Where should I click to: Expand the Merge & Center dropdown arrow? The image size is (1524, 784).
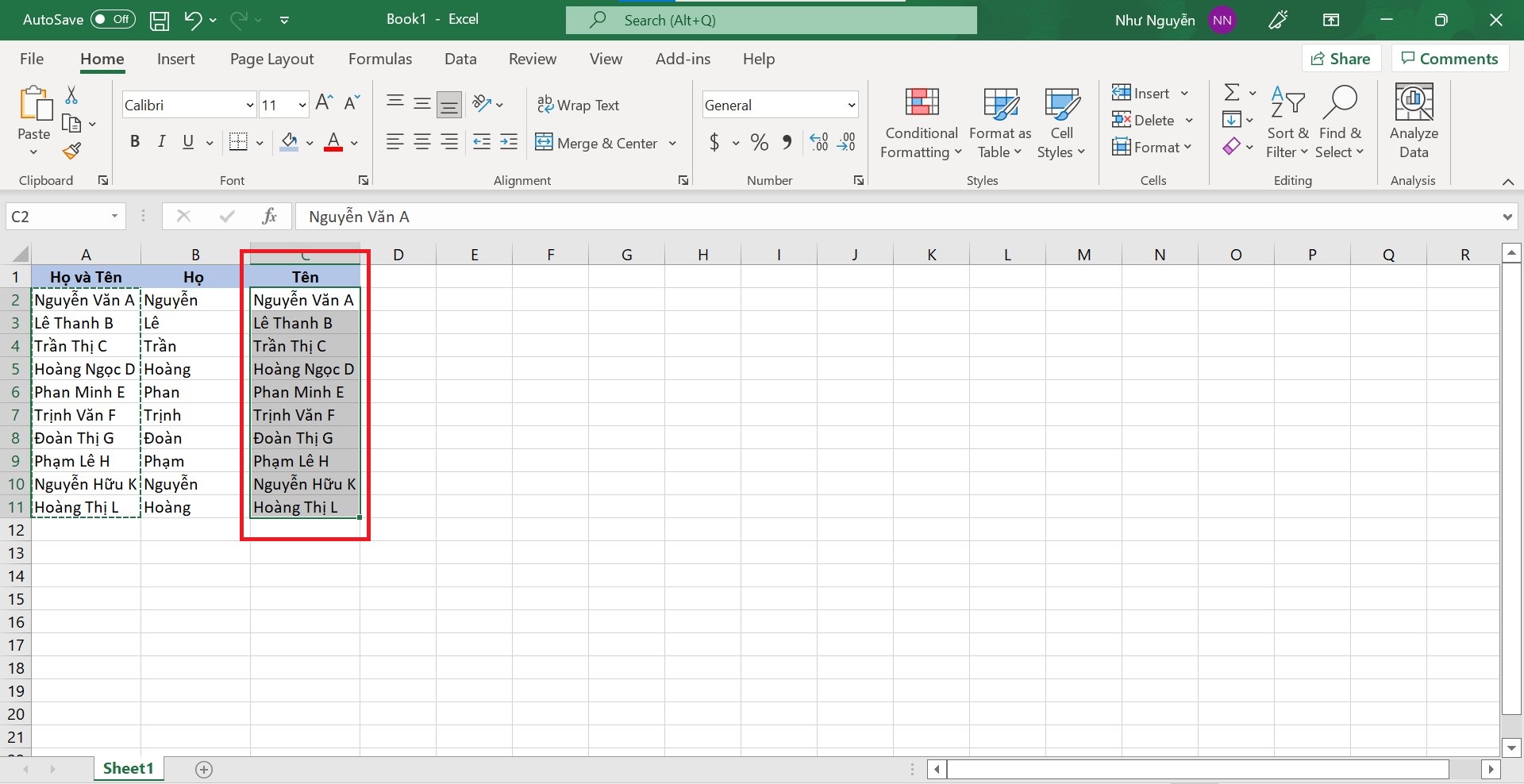pyautogui.click(x=672, y=144)
